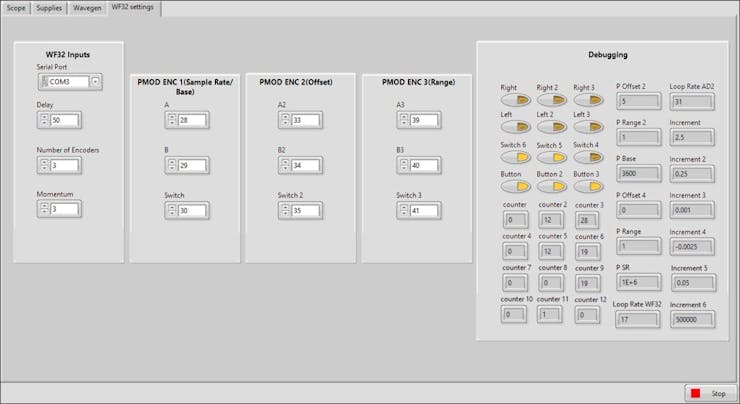Click the Increment 5 field showing 0.05
Image resolution: width=740 pixels, height=404 pixels.
click(x=693, y=283)
